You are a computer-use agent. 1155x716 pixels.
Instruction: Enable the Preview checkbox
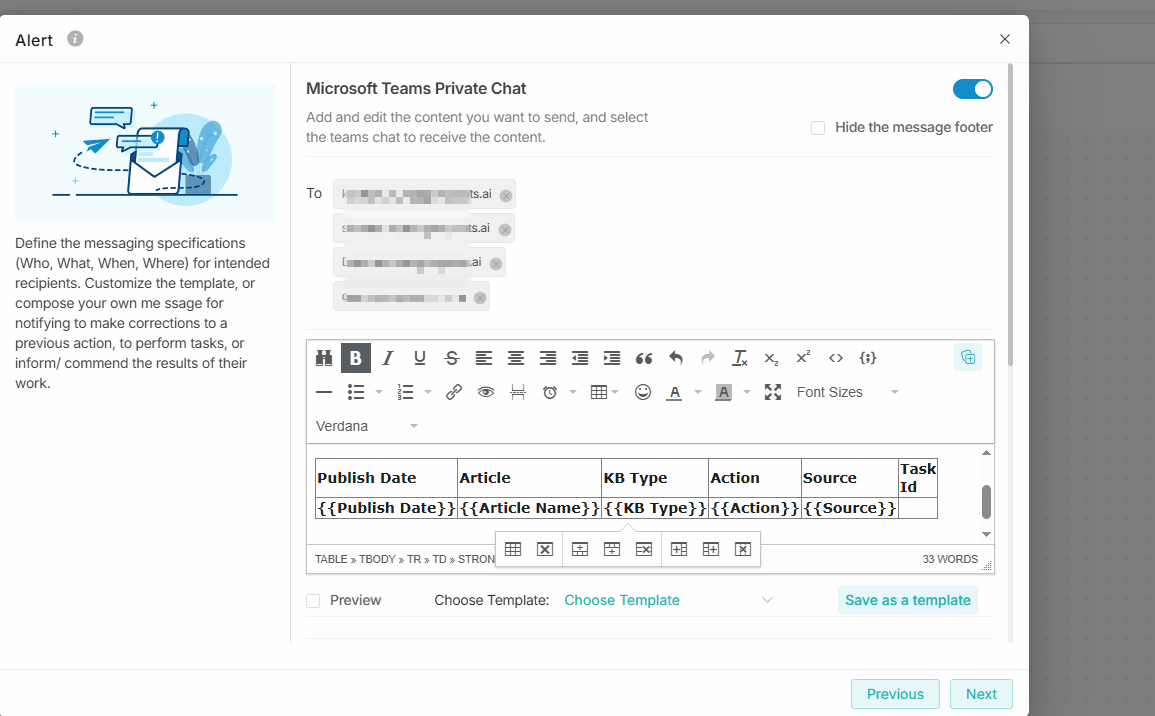[x=314, y=601]
